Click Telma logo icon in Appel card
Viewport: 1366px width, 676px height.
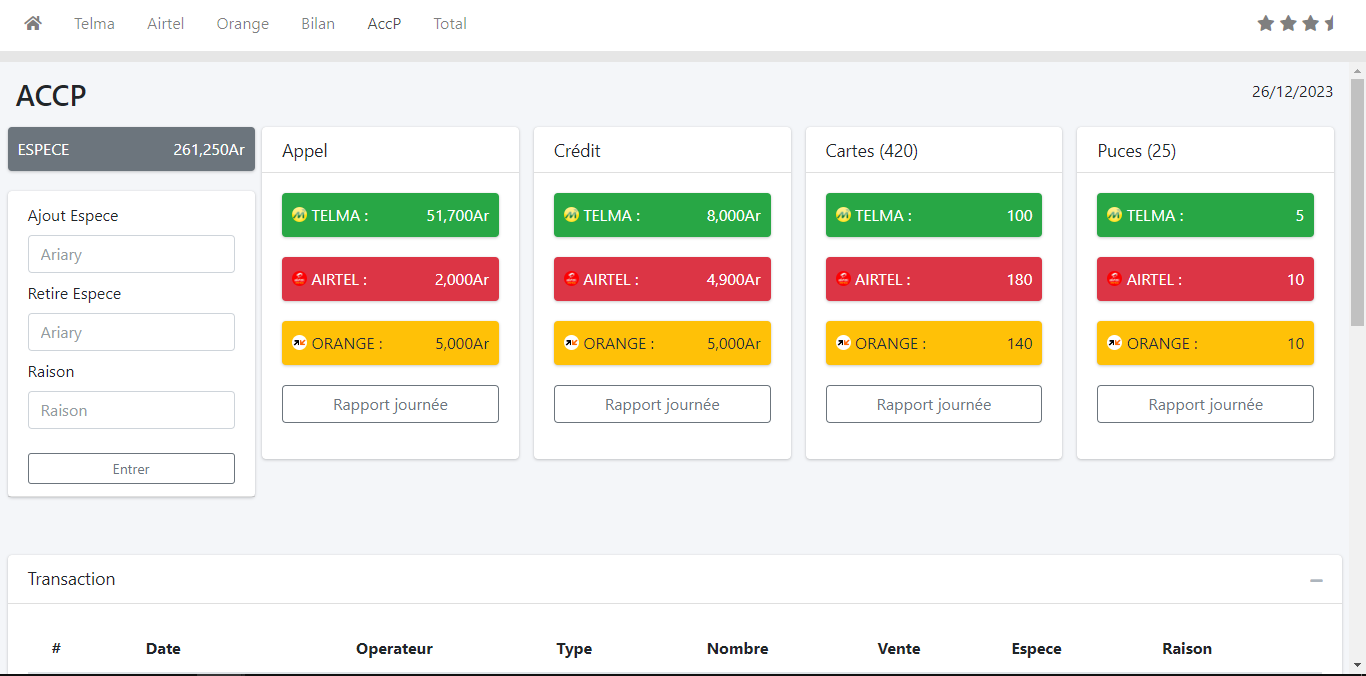(299, 215)
